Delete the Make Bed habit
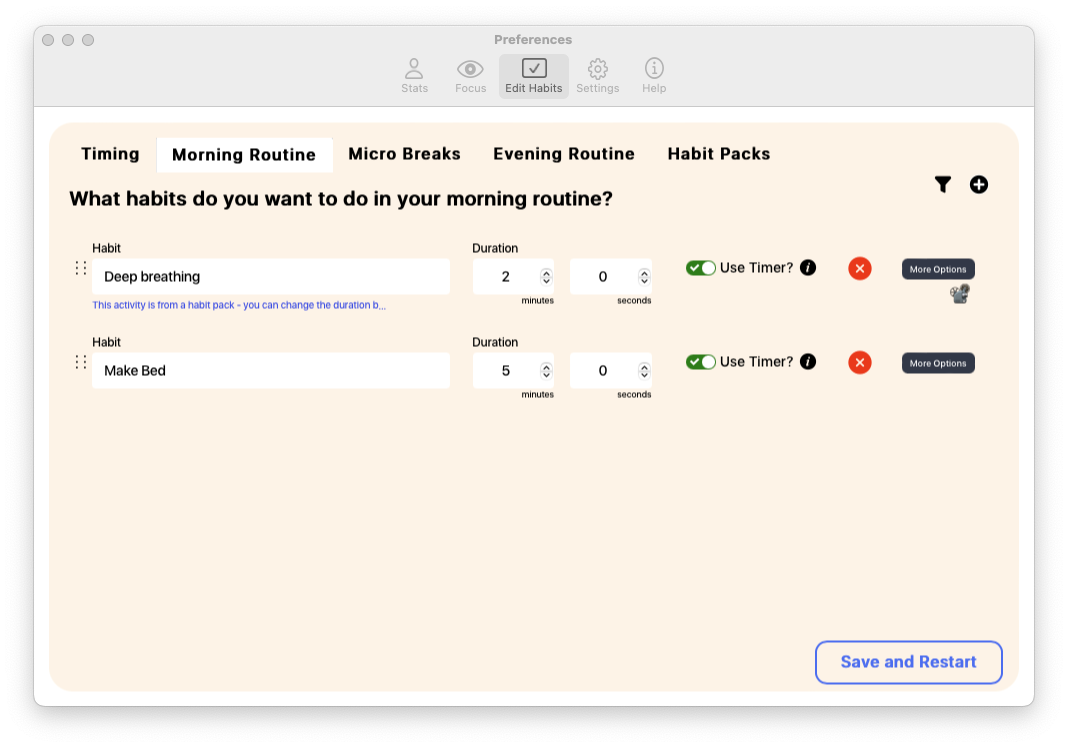Screen dimensions: 1068x748 (x=860, y=362)
